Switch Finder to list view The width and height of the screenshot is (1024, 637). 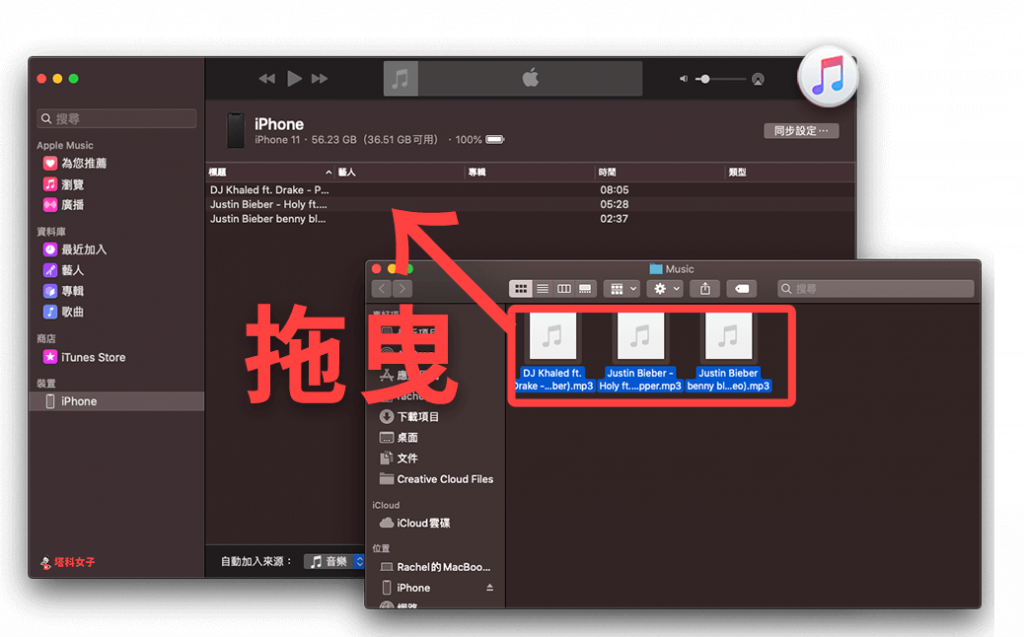(x=542, y=289)
